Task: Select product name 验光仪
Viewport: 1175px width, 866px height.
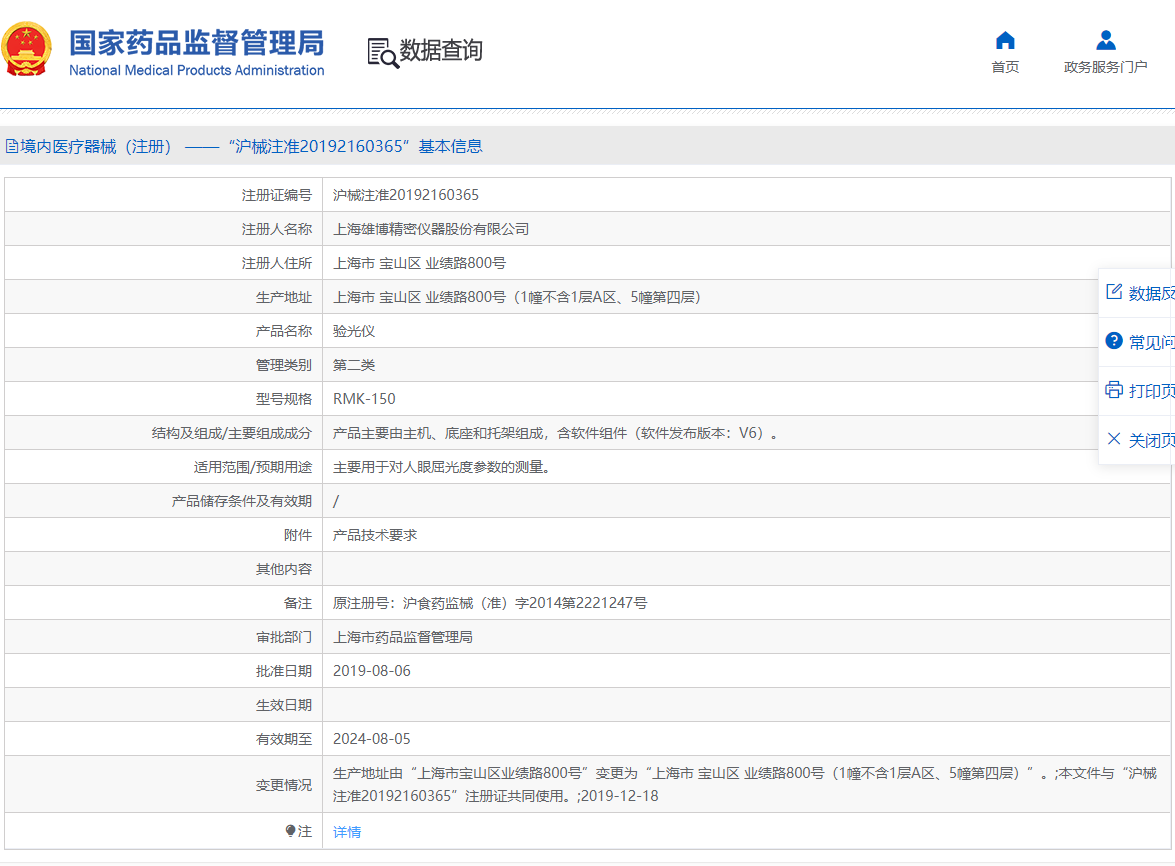Action: pos(354,331)
